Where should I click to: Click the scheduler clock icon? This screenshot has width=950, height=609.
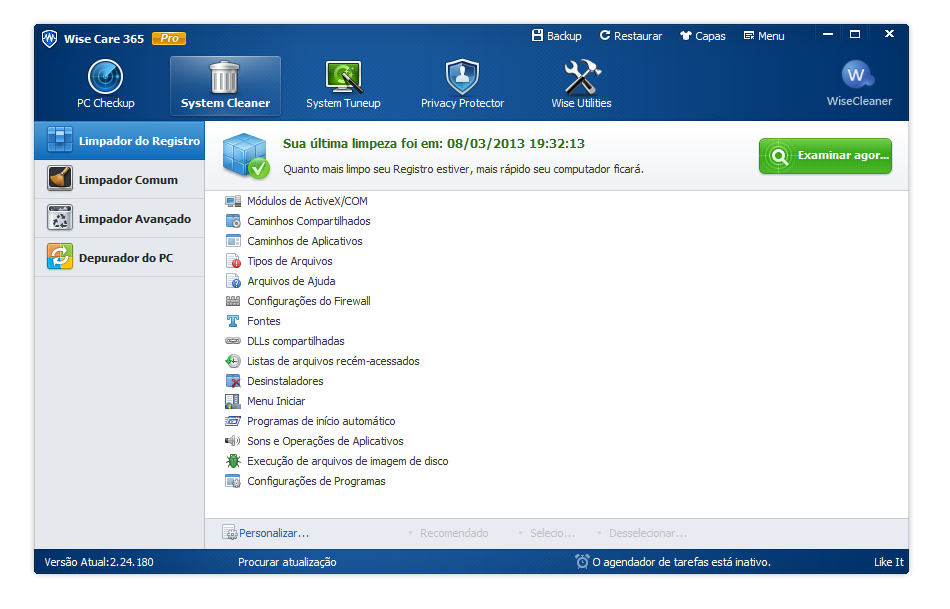coord(582,562)
